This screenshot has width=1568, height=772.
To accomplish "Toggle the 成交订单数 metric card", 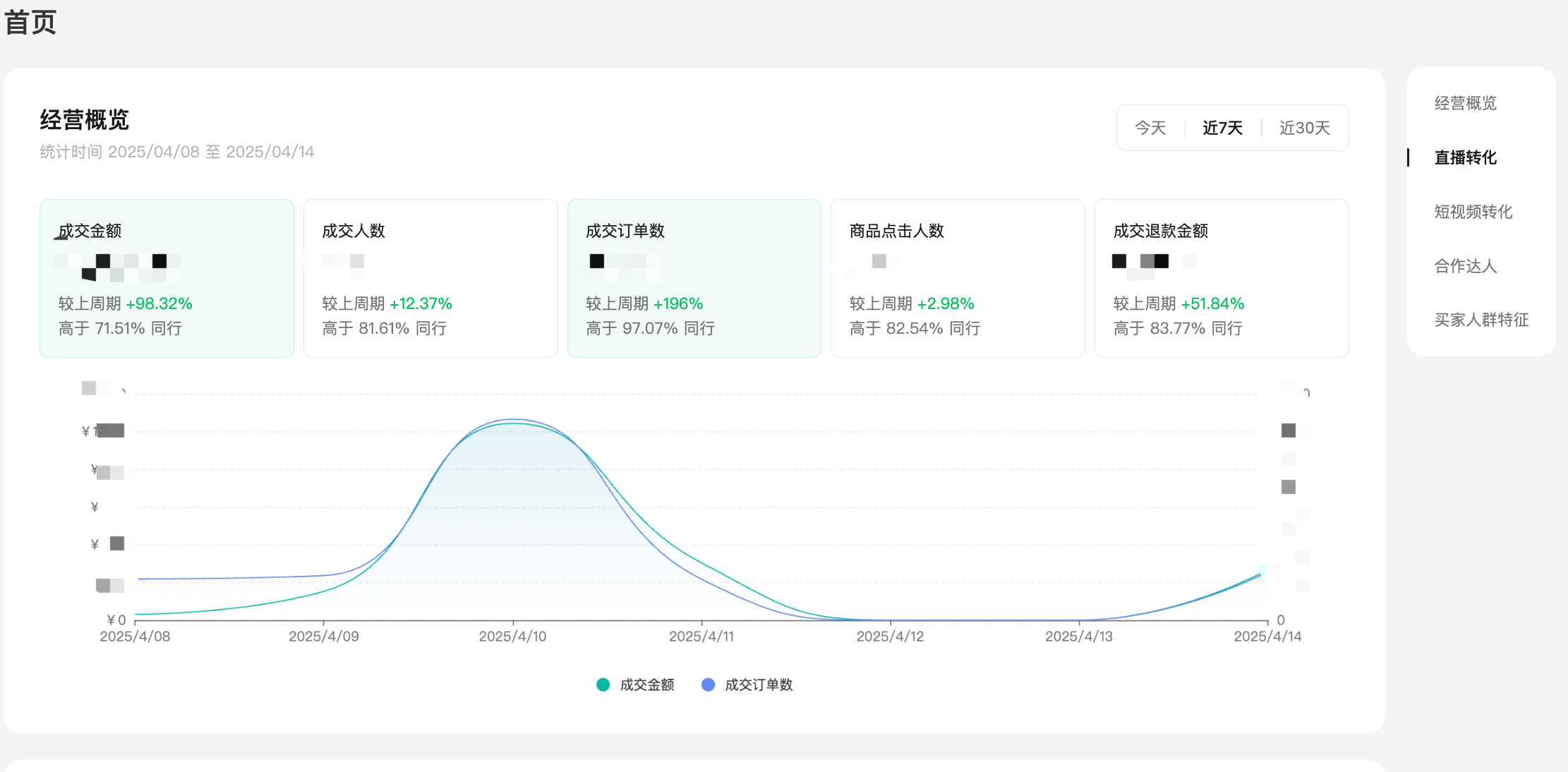I will point(694,278).
